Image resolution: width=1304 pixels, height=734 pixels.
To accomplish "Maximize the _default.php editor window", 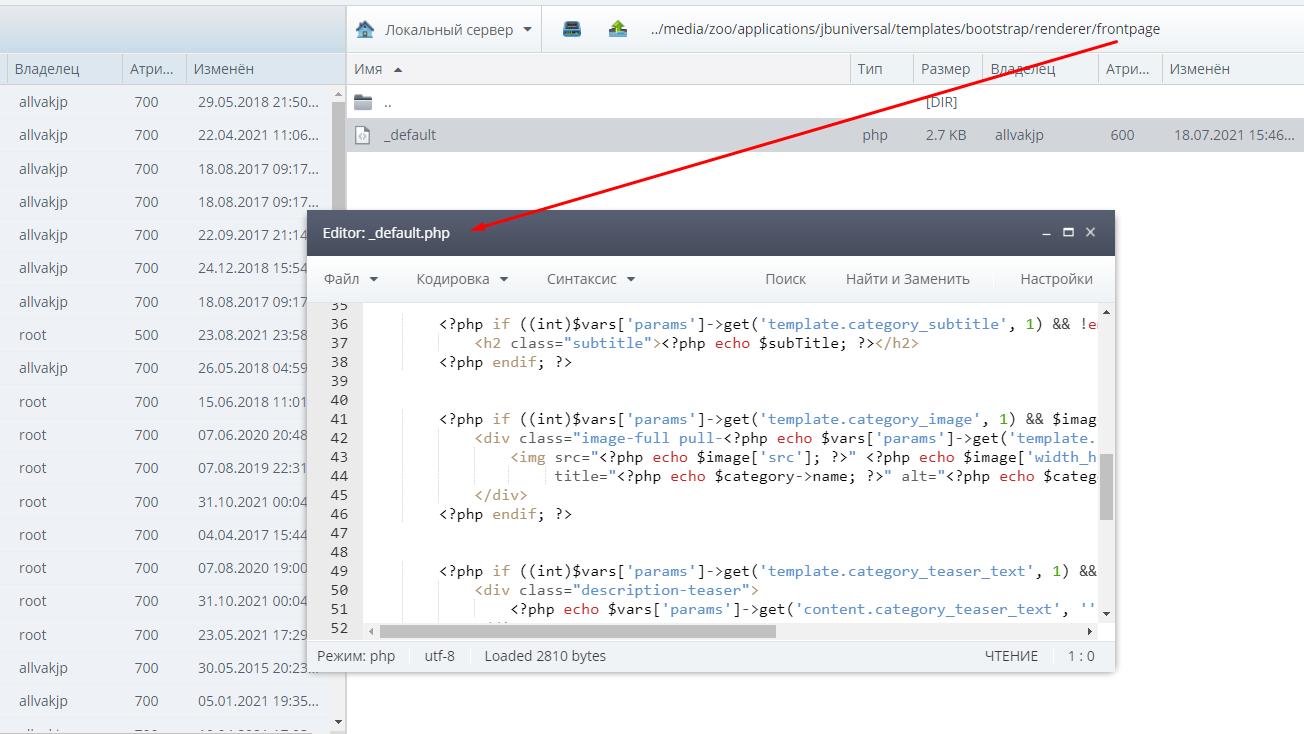I will point(1068,232).
